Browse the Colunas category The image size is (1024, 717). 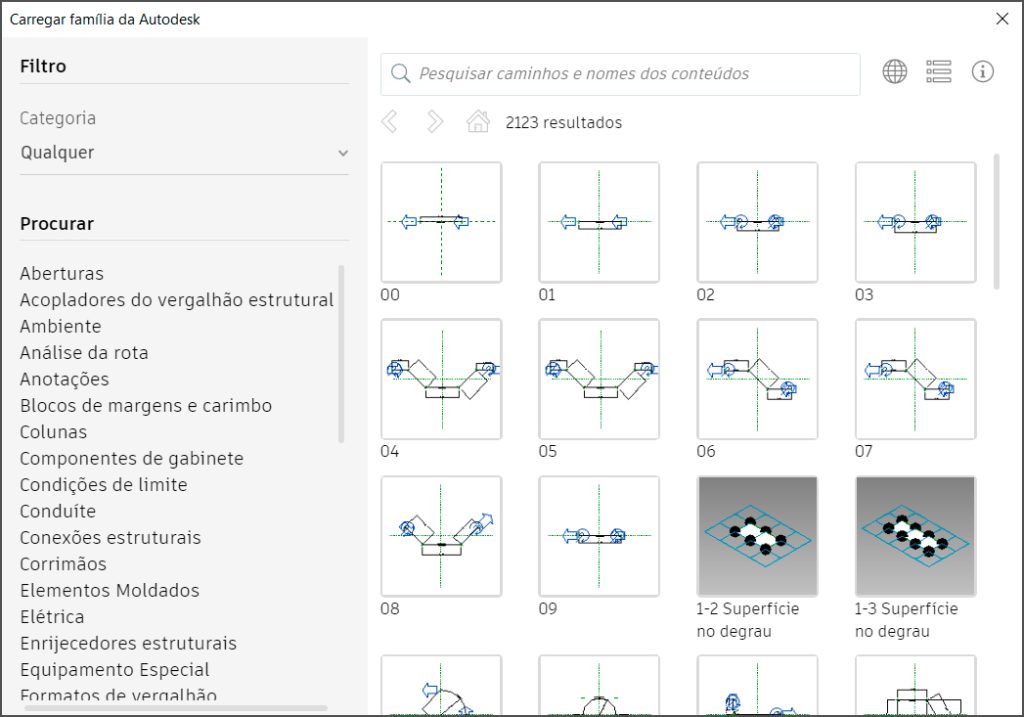click(x=54, y=432)
